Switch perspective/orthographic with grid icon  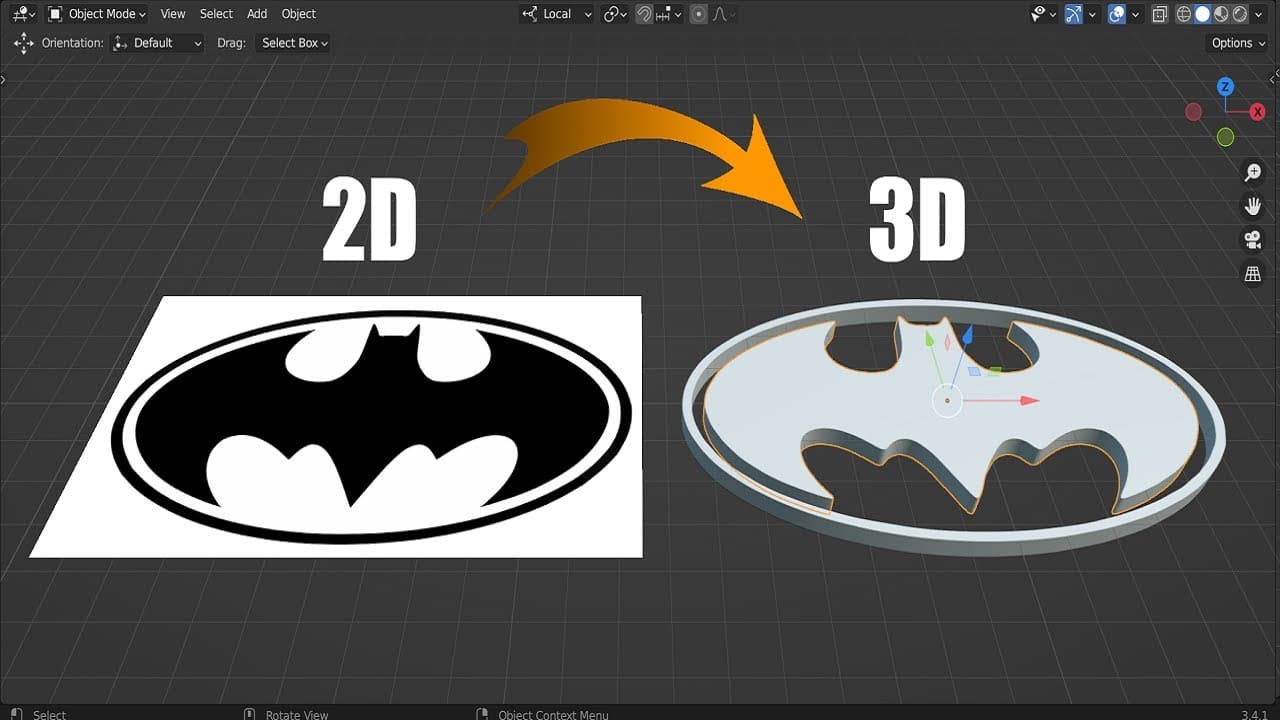(x=1252, y=274)
